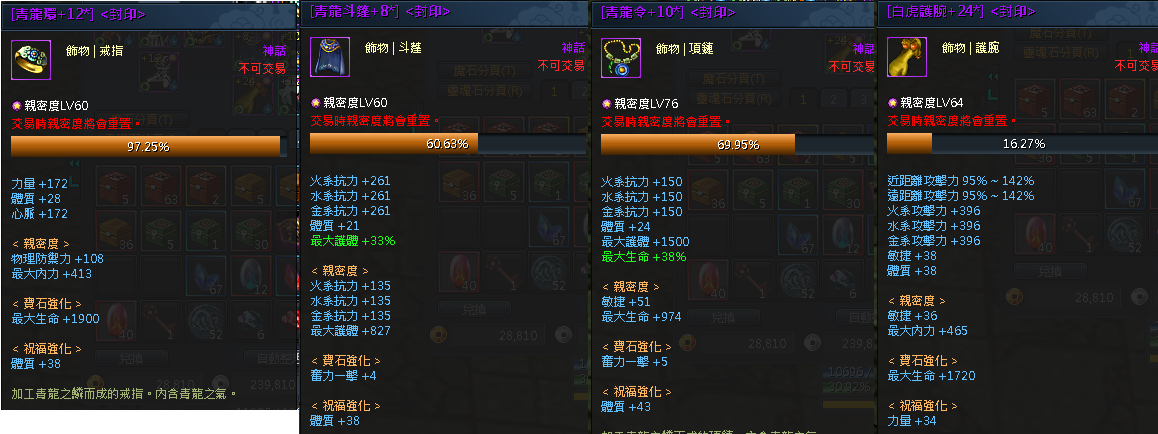Viewport: 1158px width, 434px height.
Task: Click the Azure Dragon ring item icon
Action: (31, 61)
